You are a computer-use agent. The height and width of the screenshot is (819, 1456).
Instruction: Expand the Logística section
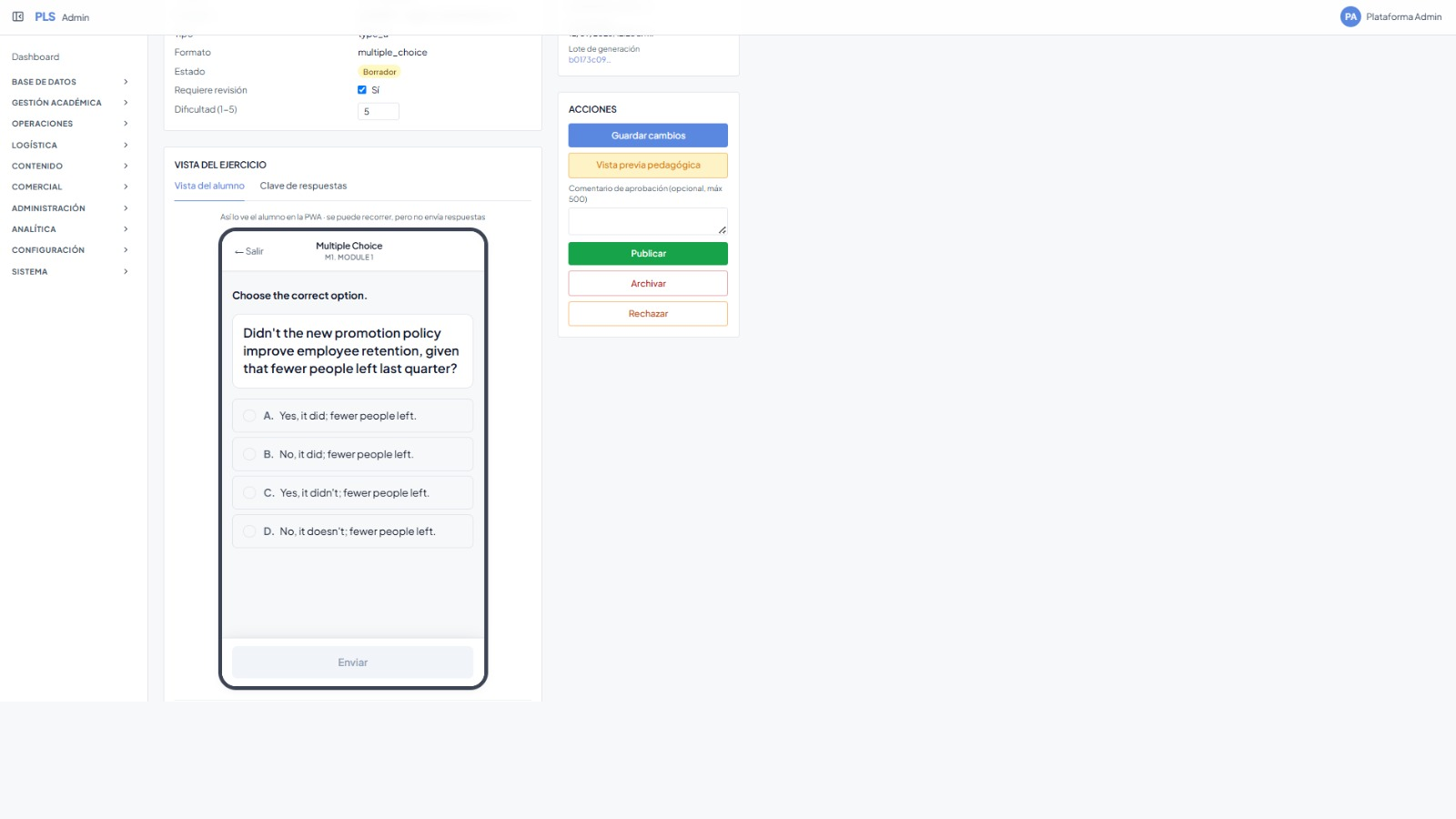[70, 146]
